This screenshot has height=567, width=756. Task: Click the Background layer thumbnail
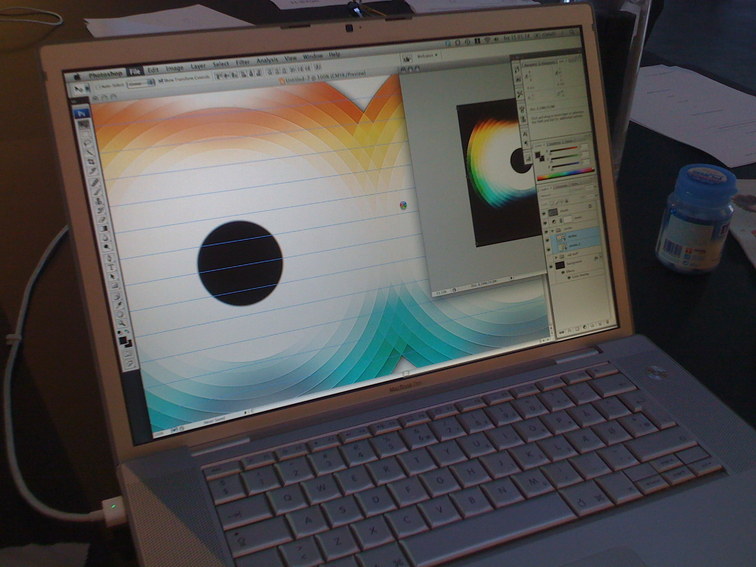[x=560, y=265]
